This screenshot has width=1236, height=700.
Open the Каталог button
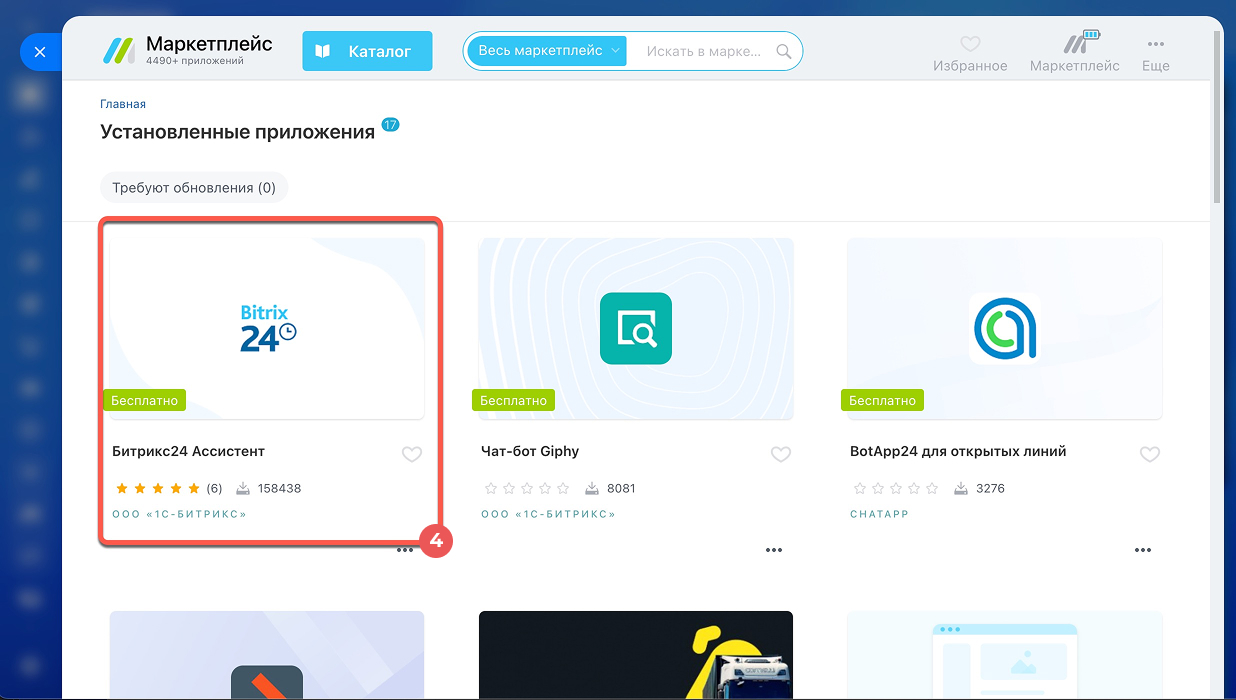(367, 51)
